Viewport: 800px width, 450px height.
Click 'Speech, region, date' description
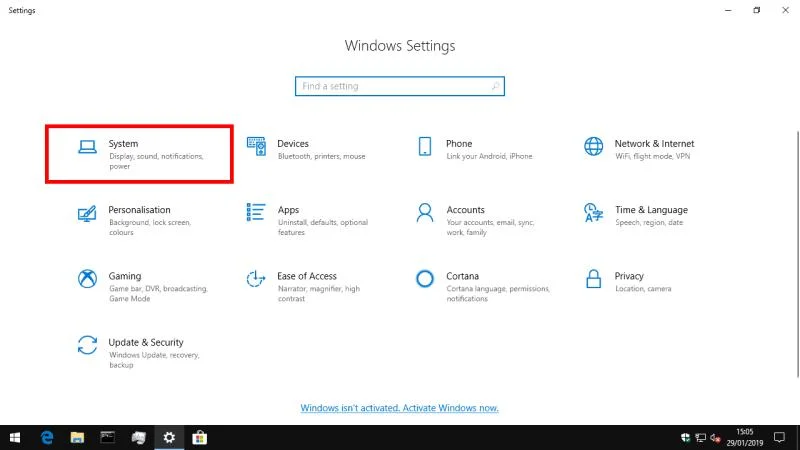(648, 222)
